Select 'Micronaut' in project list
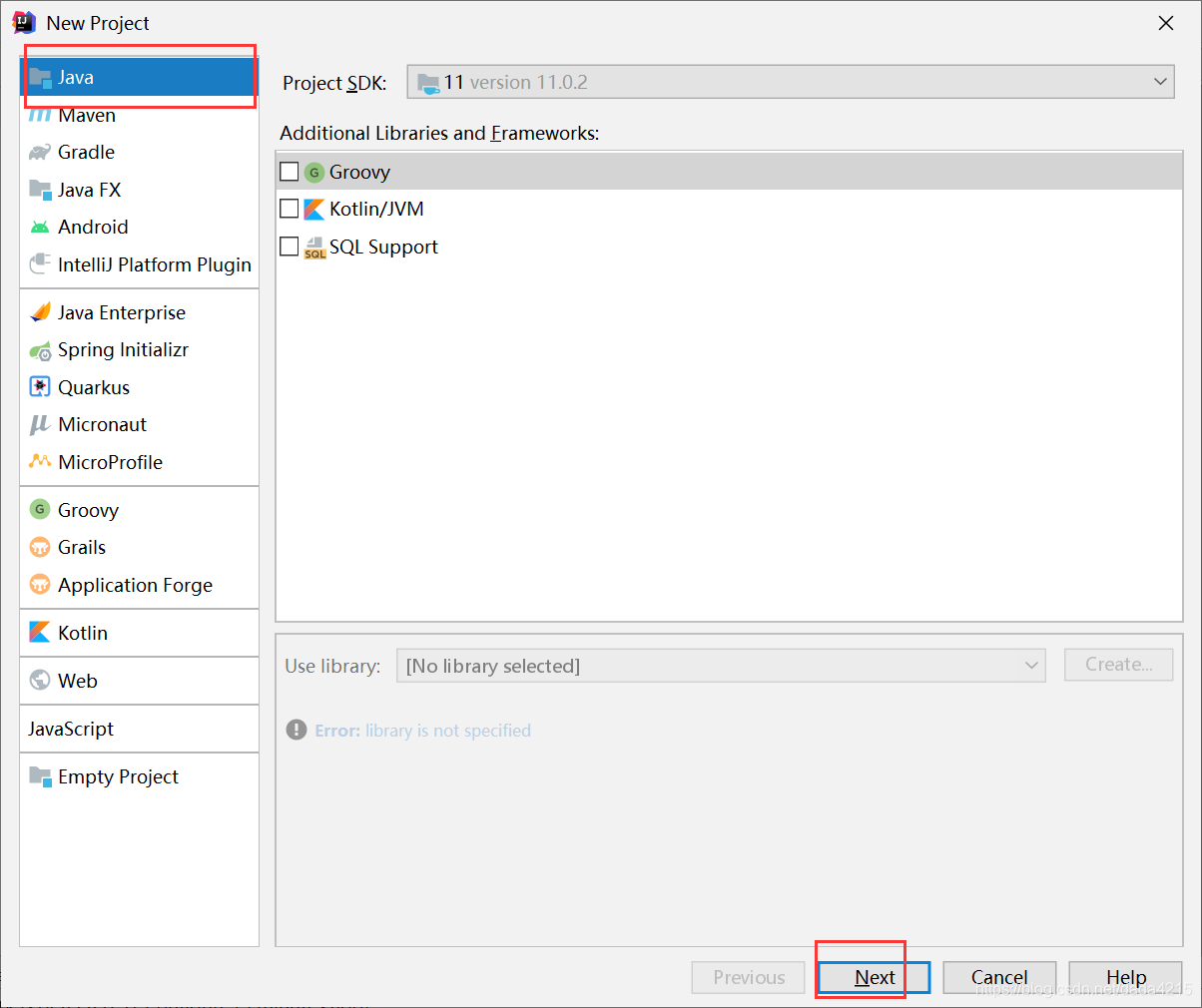Image resolution: width=1202 pixels, height=1008 pixels. (139, 424)
